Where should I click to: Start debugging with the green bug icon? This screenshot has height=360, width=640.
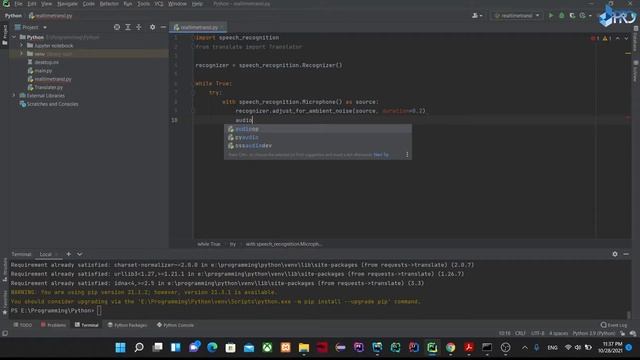pos(562,16)
